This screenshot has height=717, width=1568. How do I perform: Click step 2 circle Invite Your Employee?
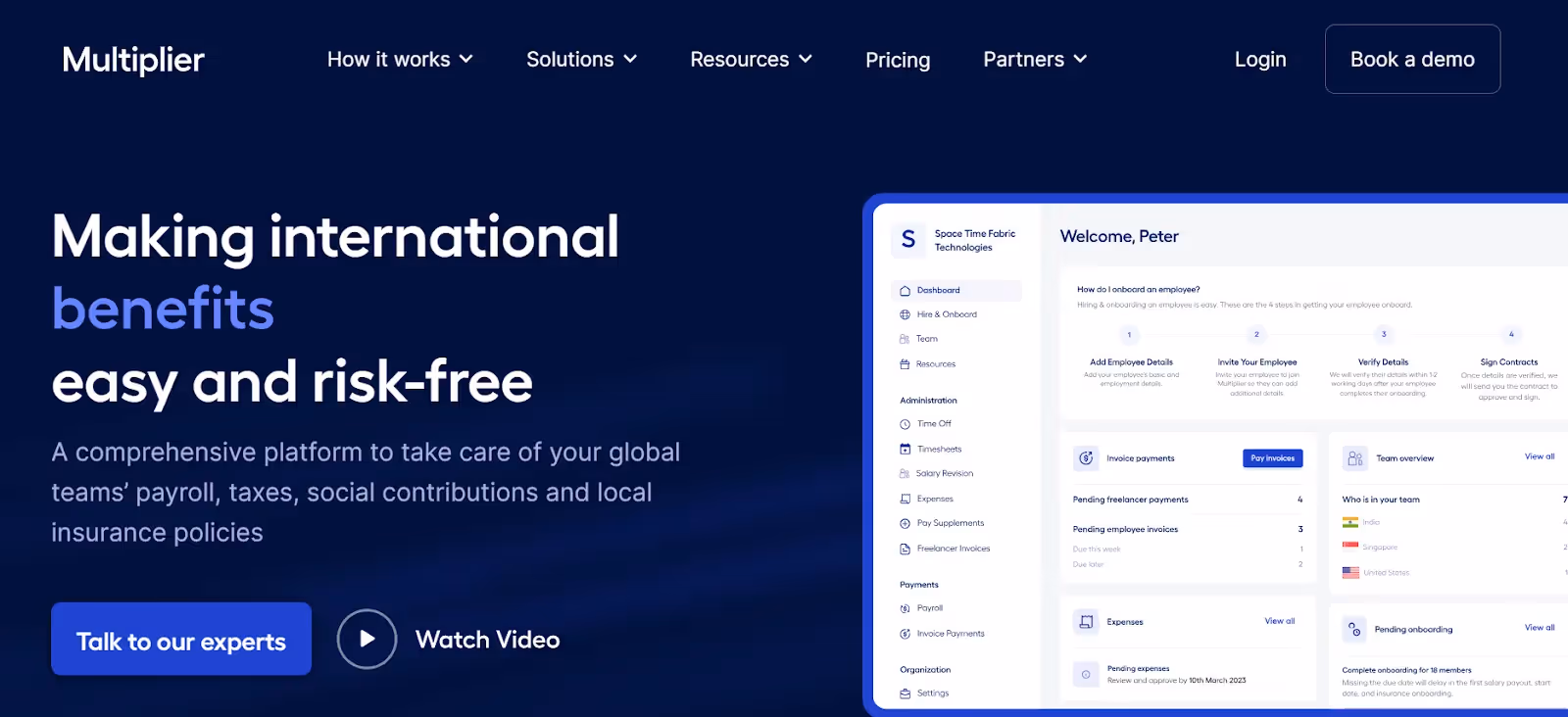click(1256, 335)
